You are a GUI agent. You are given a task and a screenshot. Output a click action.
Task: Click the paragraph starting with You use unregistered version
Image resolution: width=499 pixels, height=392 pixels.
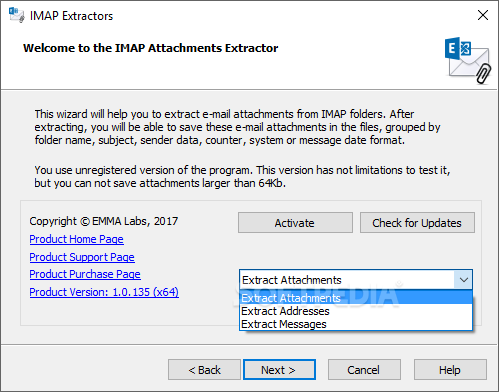242,176
